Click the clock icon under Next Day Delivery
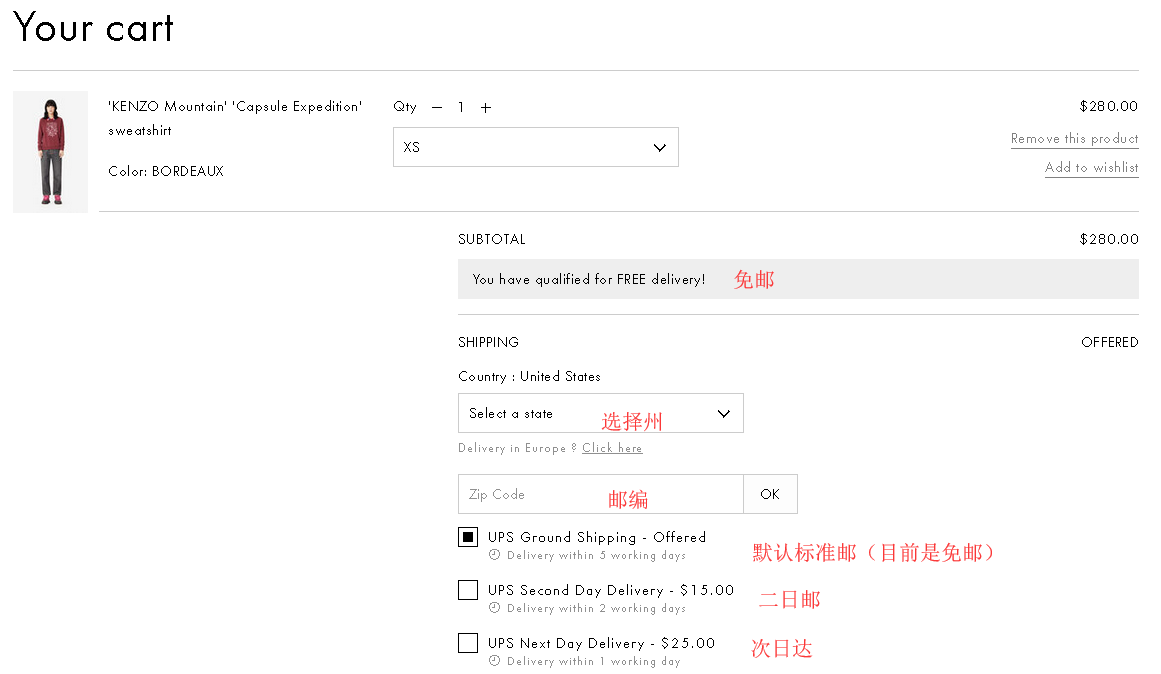 point(494,661)
